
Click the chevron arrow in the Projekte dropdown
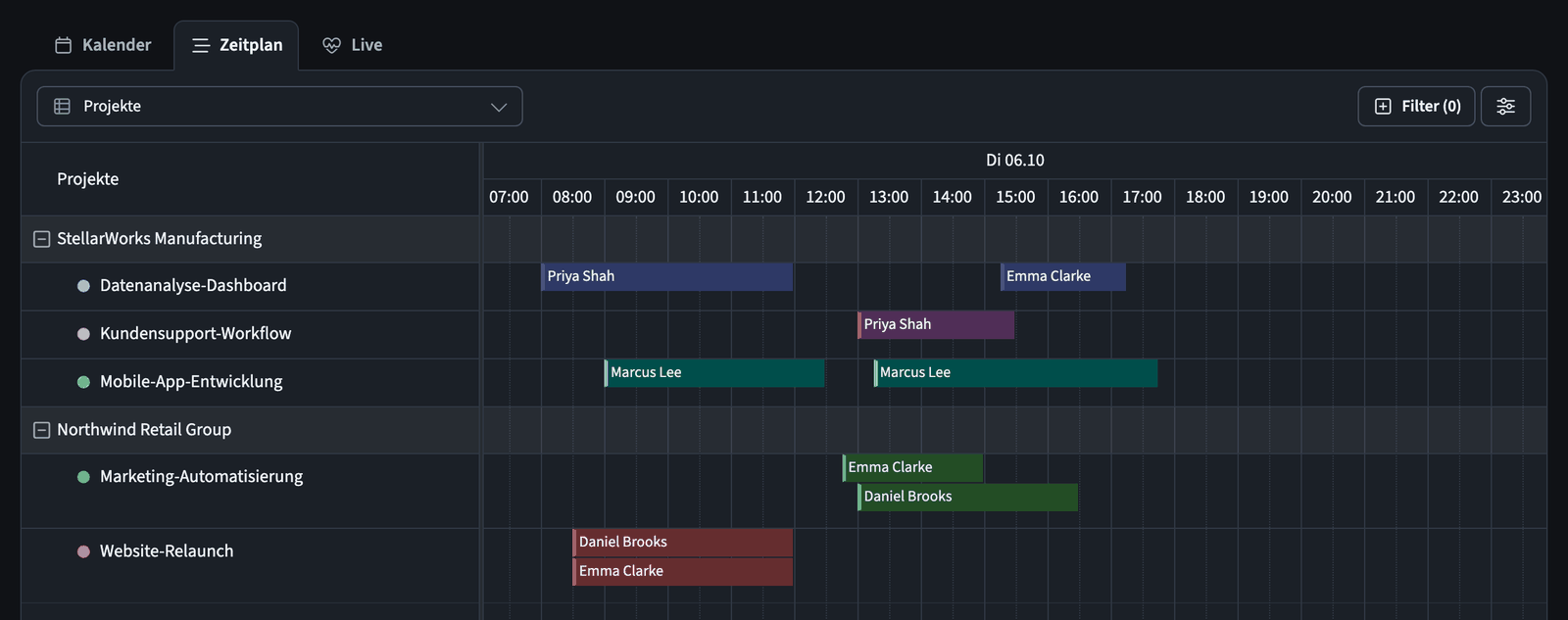pos(499,107)
